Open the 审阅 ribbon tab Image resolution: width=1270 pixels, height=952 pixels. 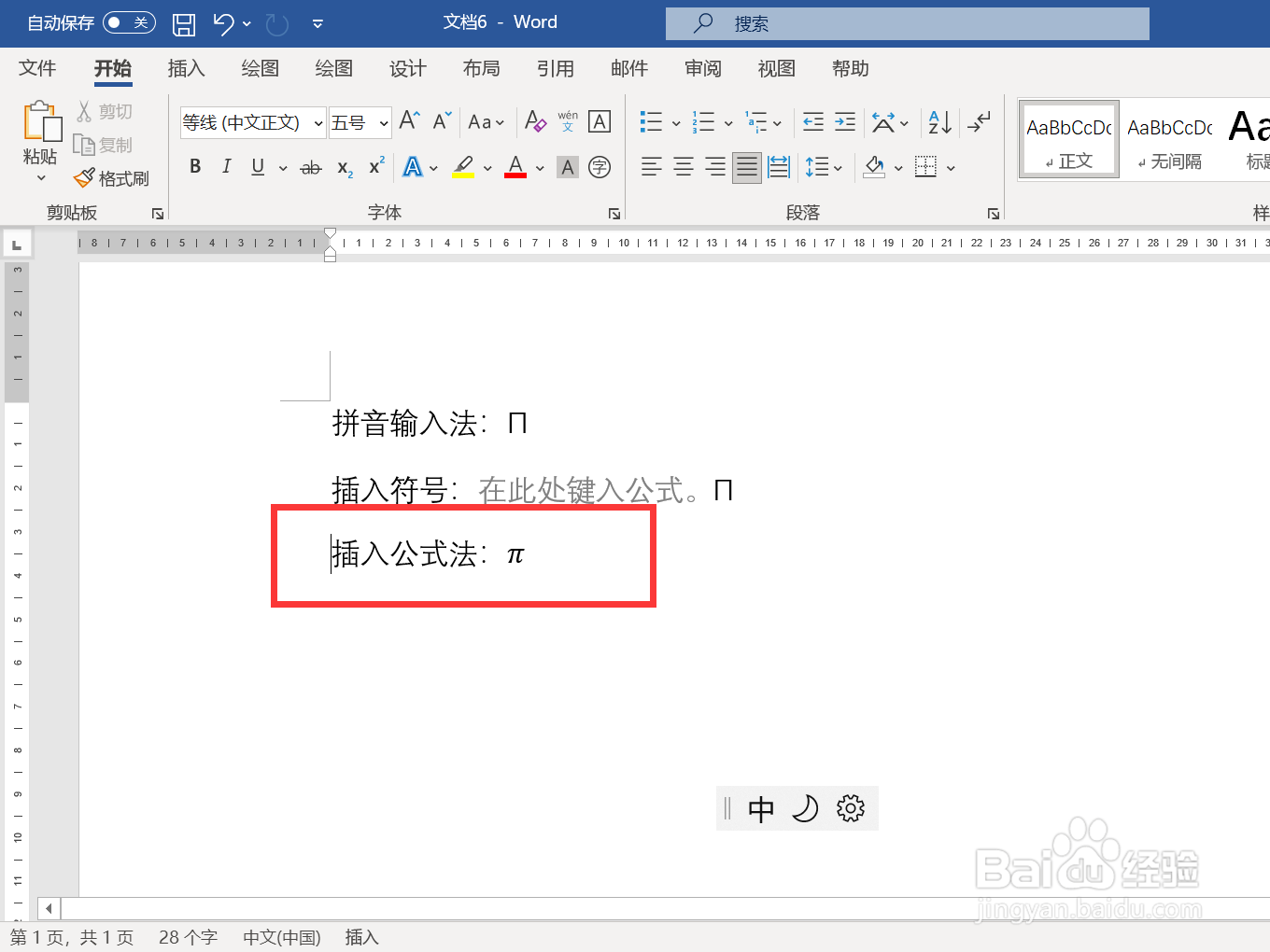(x=701, y=68)
